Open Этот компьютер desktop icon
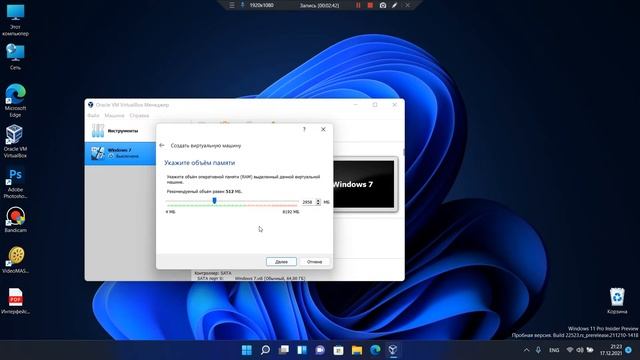Viewport: 640px width, 360px height. click(15, 20)
